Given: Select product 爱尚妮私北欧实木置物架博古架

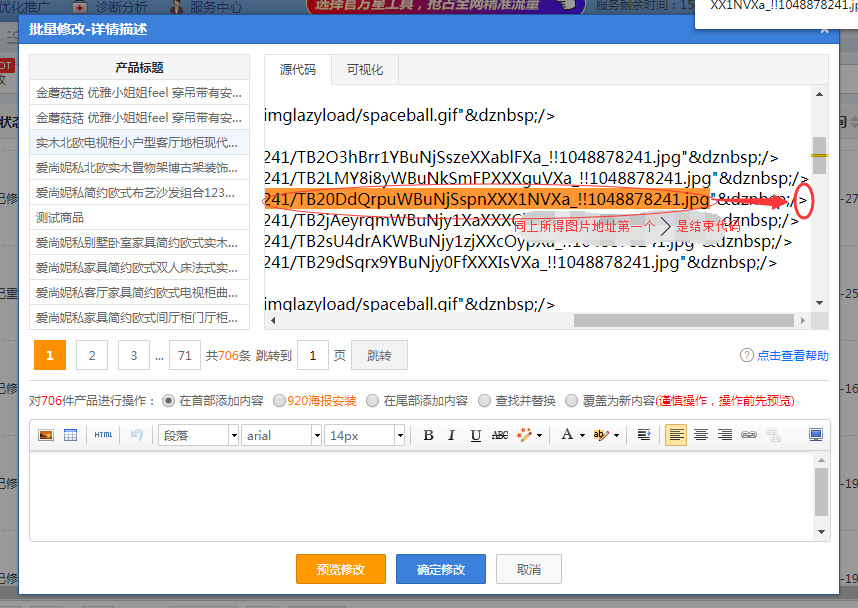Looking at the screenshot, I should pos(140,167).
